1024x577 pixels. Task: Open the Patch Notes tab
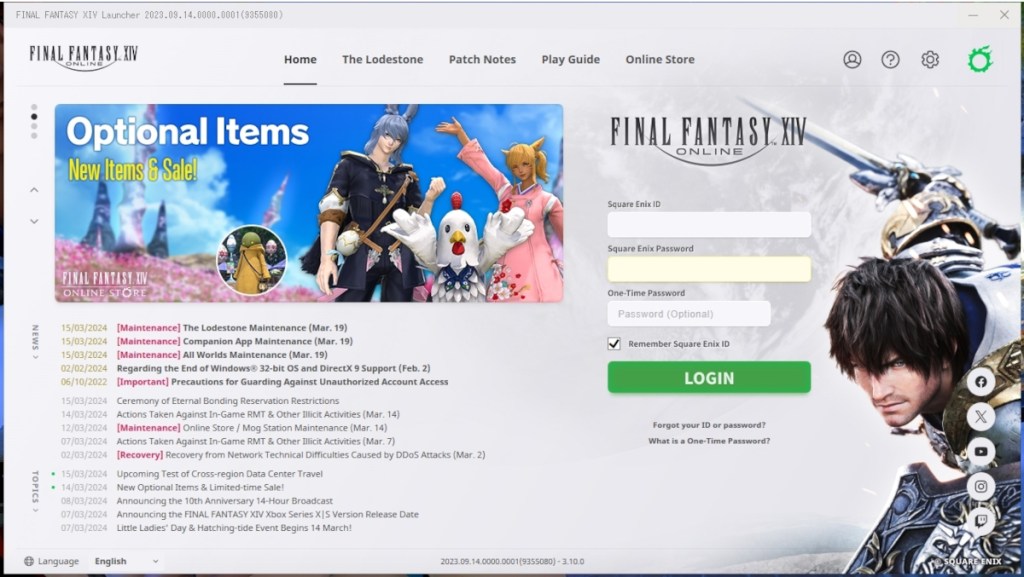[x=482, y=59]
